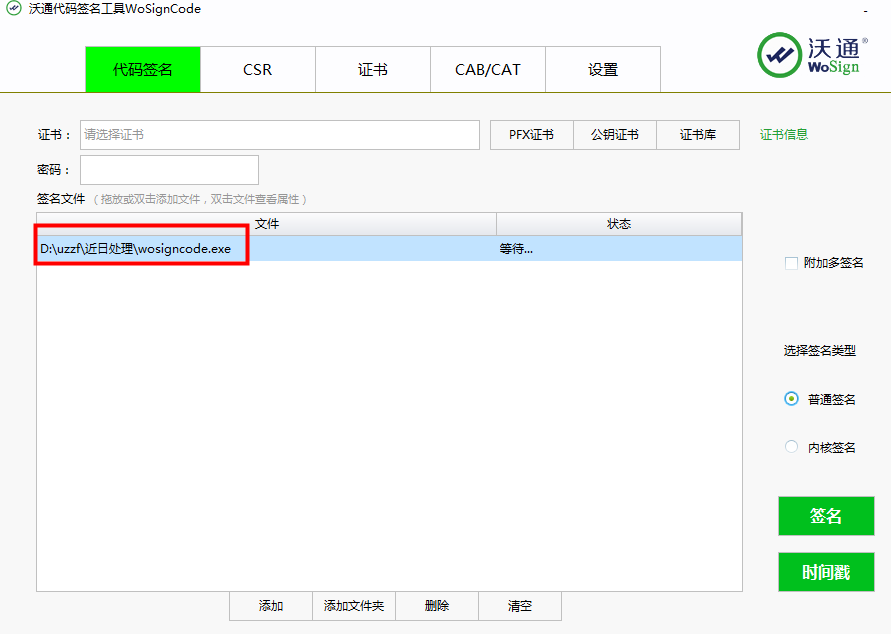Click the green 签名 button

[826, 516]
